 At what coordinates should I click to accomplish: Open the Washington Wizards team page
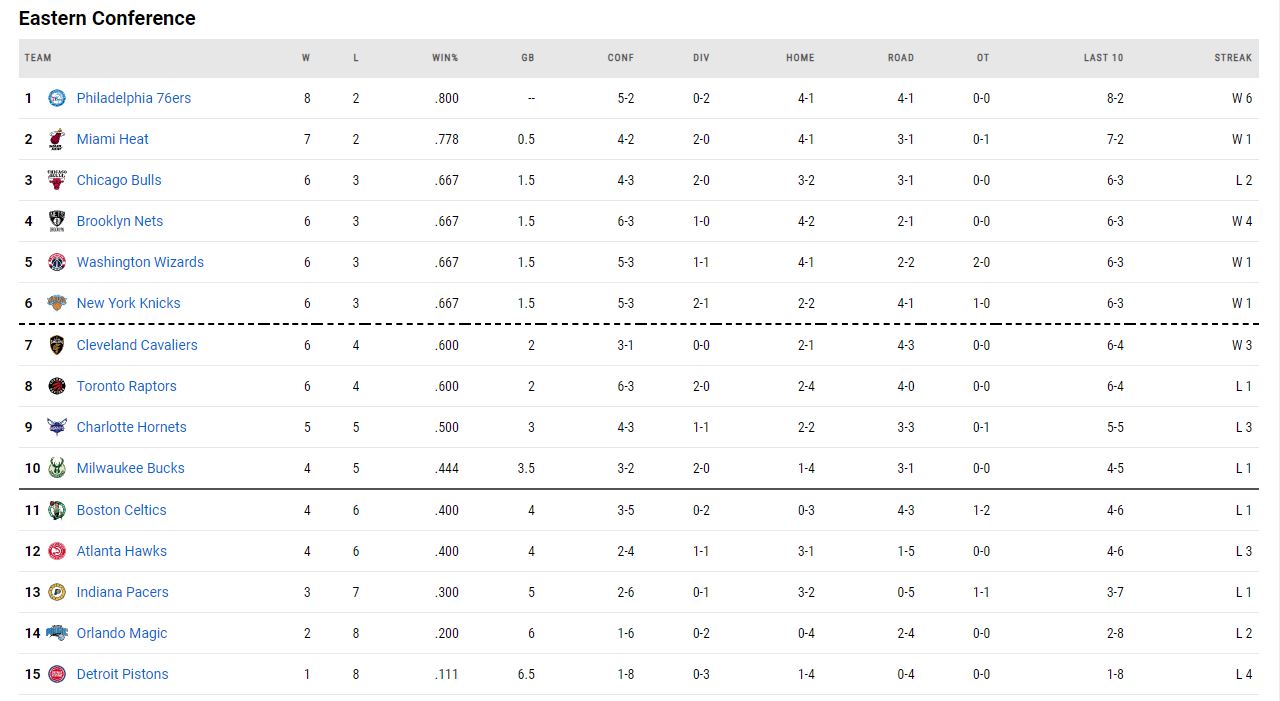[x=140, y=262]
